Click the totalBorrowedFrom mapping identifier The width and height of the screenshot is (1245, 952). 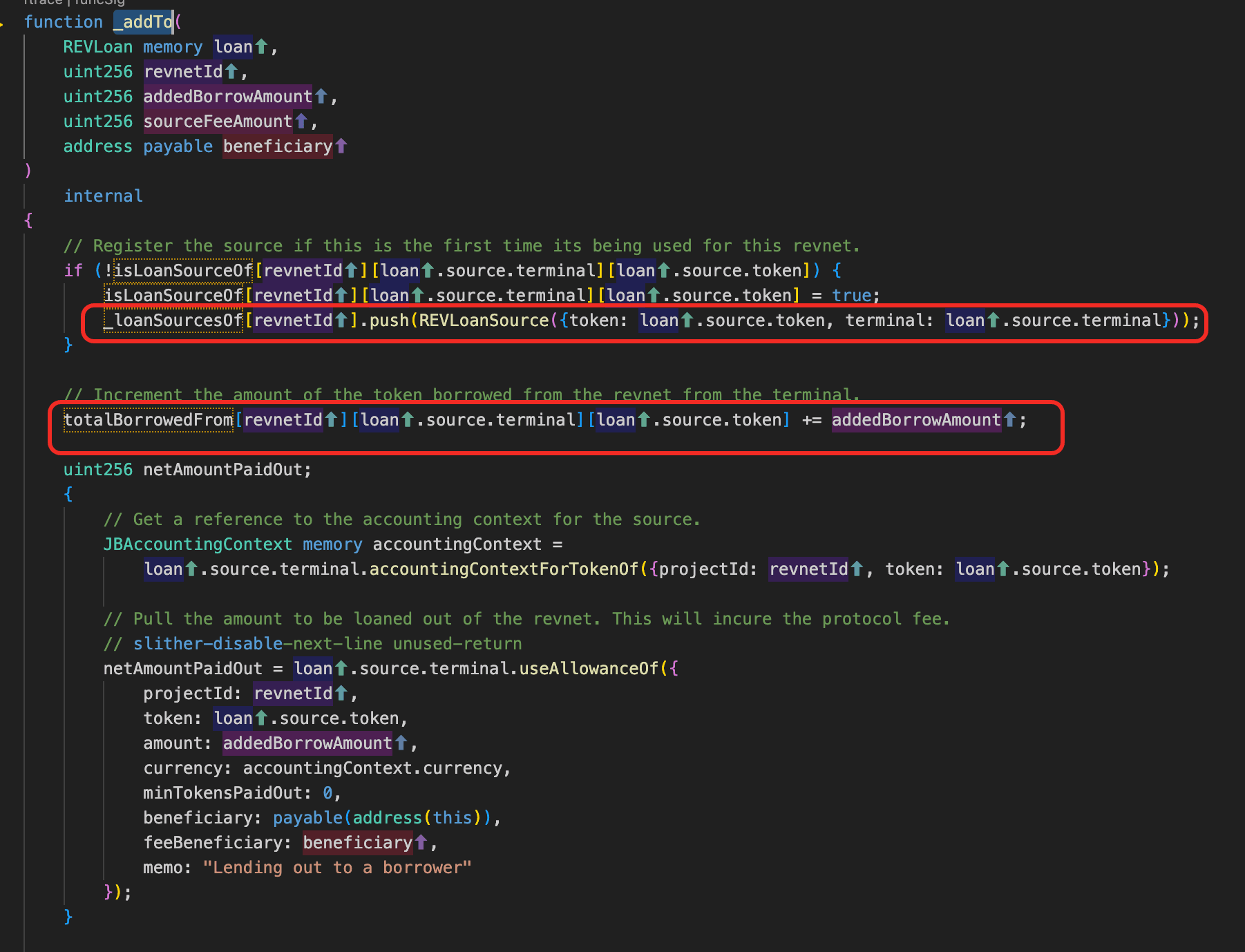point(149,420)
